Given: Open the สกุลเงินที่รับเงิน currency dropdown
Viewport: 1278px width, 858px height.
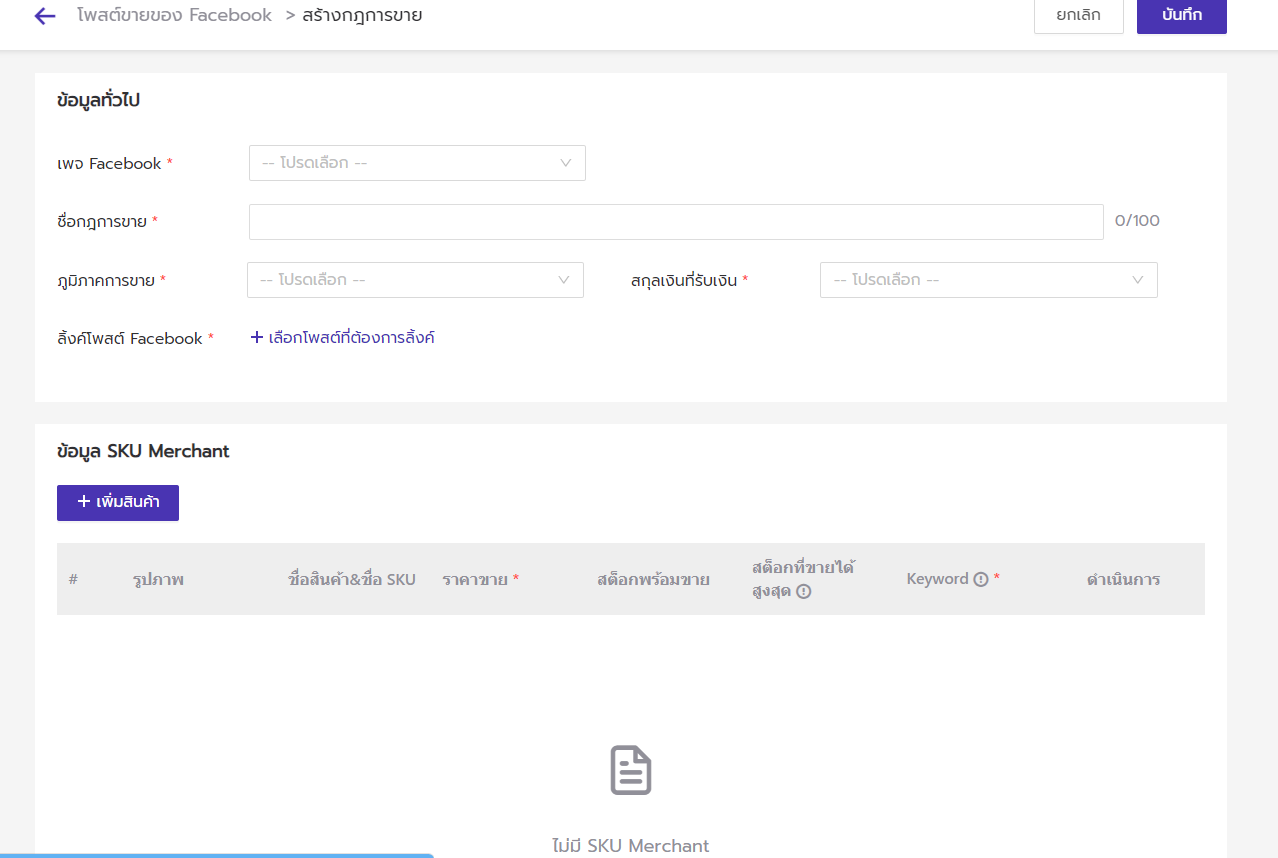Looking at the screenshot, I should click(988, 280).
